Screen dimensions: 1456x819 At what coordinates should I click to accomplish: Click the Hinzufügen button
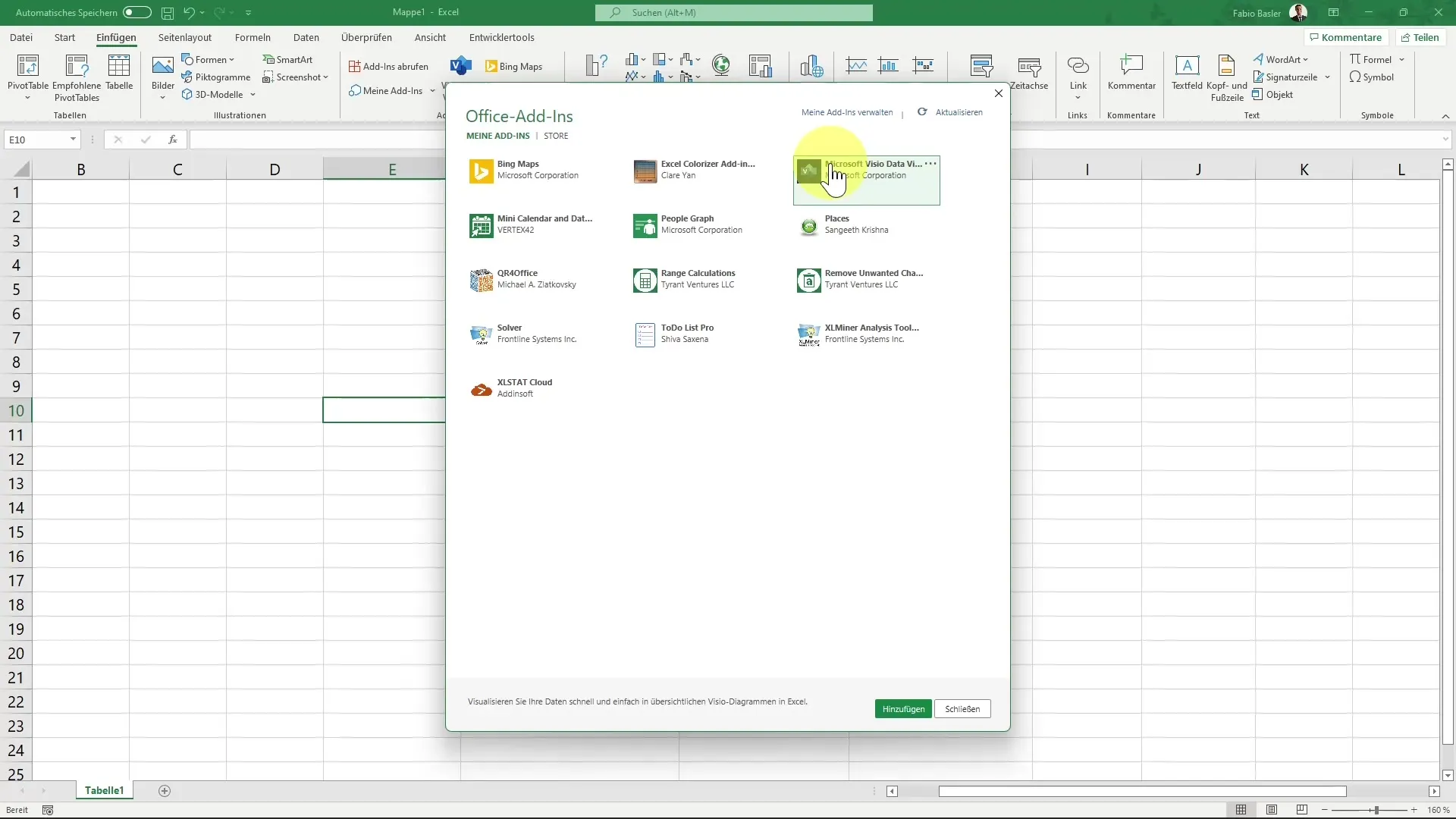(x=903, y=708)
